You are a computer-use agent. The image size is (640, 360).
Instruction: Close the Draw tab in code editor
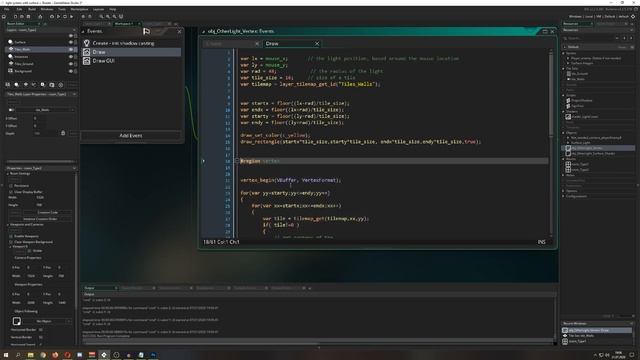pos(317,44)
